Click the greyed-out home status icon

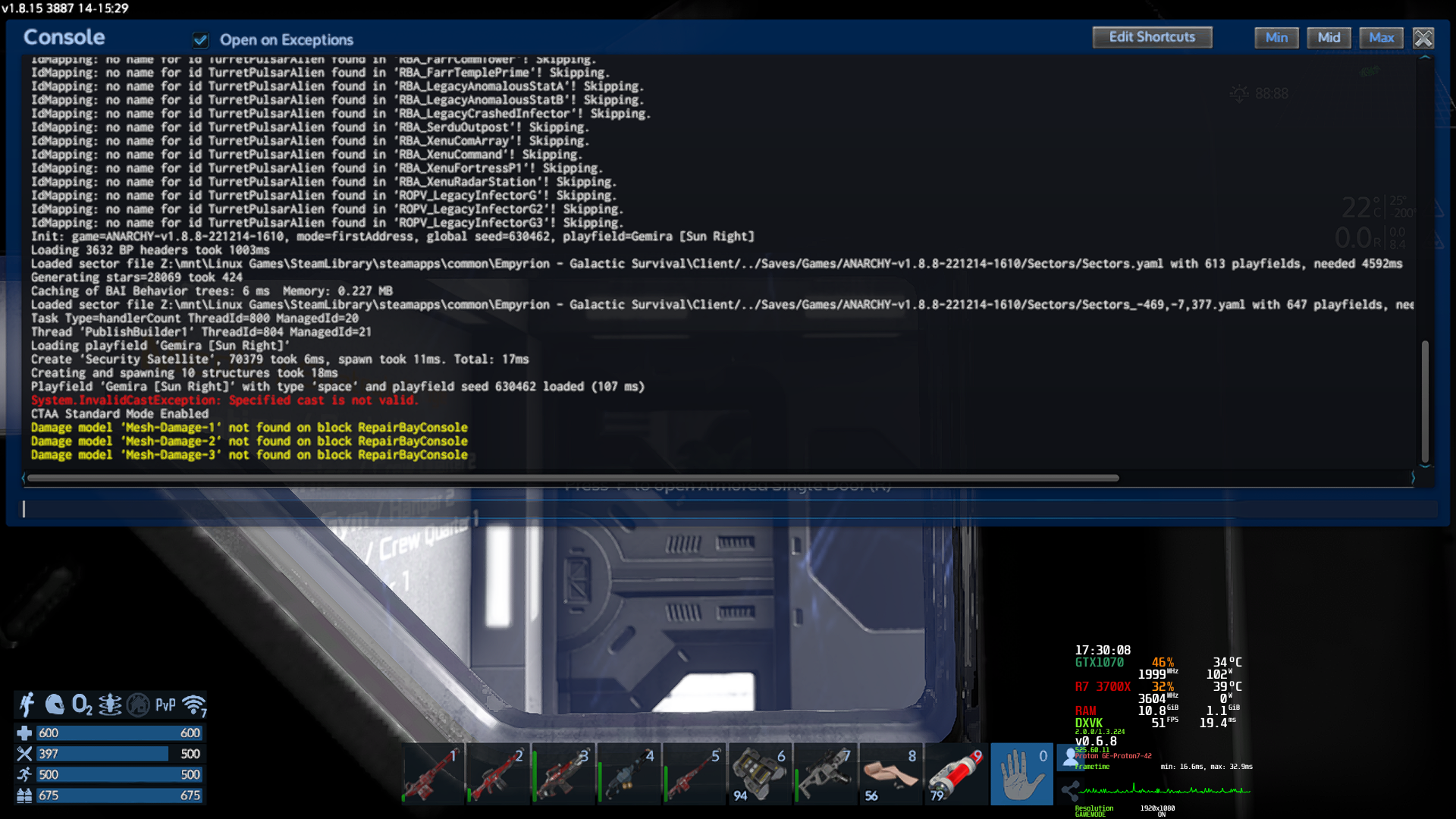(138, 704)
